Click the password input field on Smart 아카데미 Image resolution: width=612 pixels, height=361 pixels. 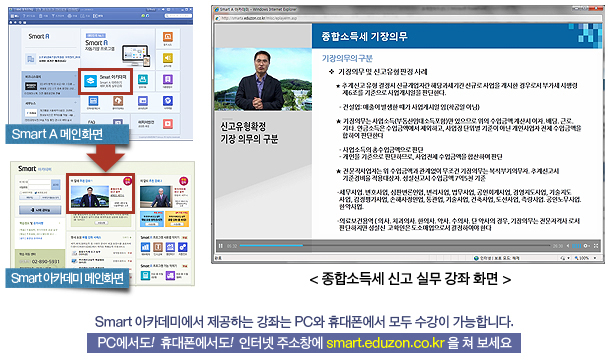[x=39, y=187]
